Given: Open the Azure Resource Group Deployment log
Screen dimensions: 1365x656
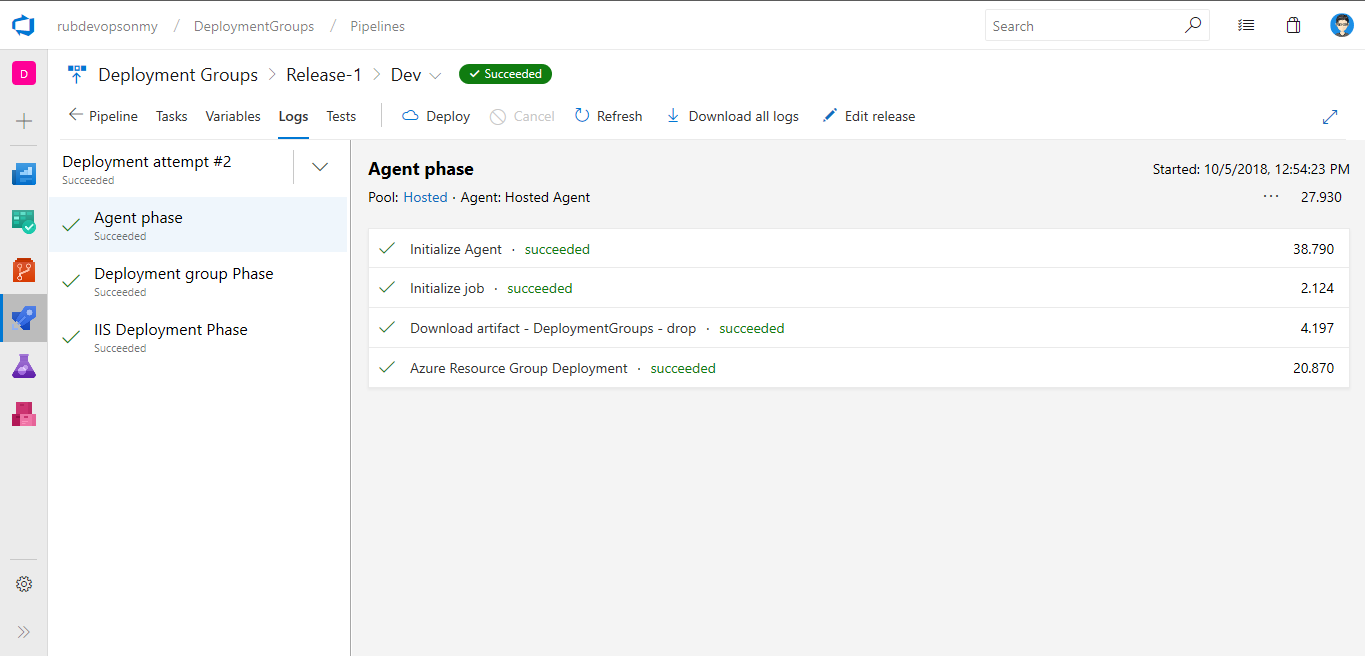Looking at the screenshot, I should (519, 368).
